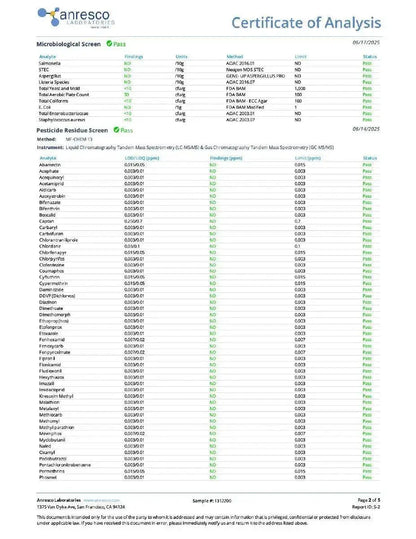Image resolution: width=416 pixels, height=539 pixels.
Task: Select the Microbiological Screen section heading
Action: coord(68,44)
